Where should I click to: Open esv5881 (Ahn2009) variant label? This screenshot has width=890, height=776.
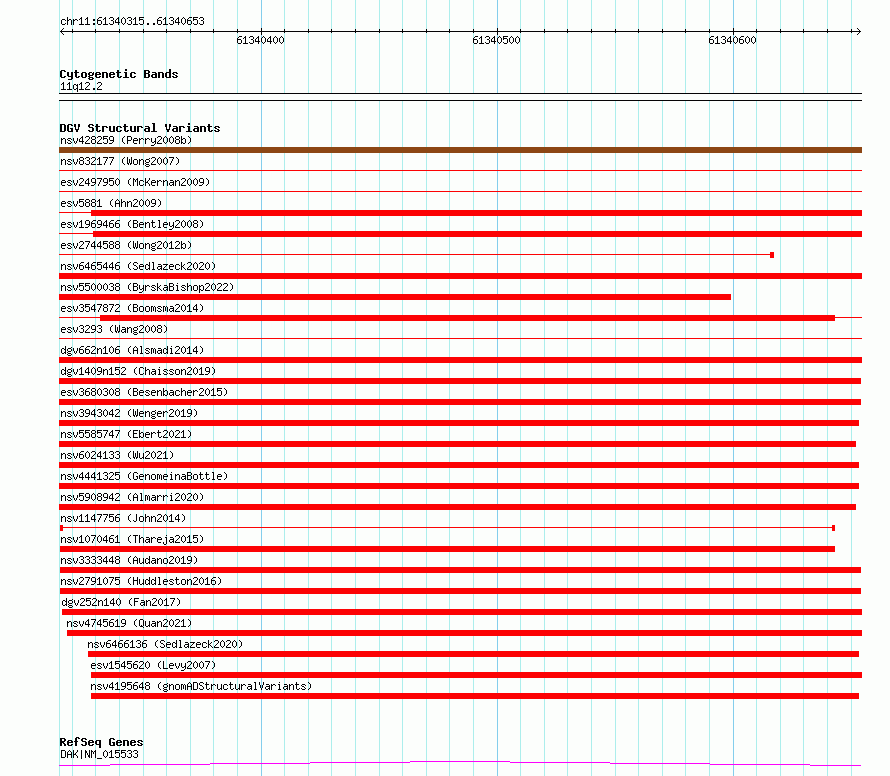111,203
